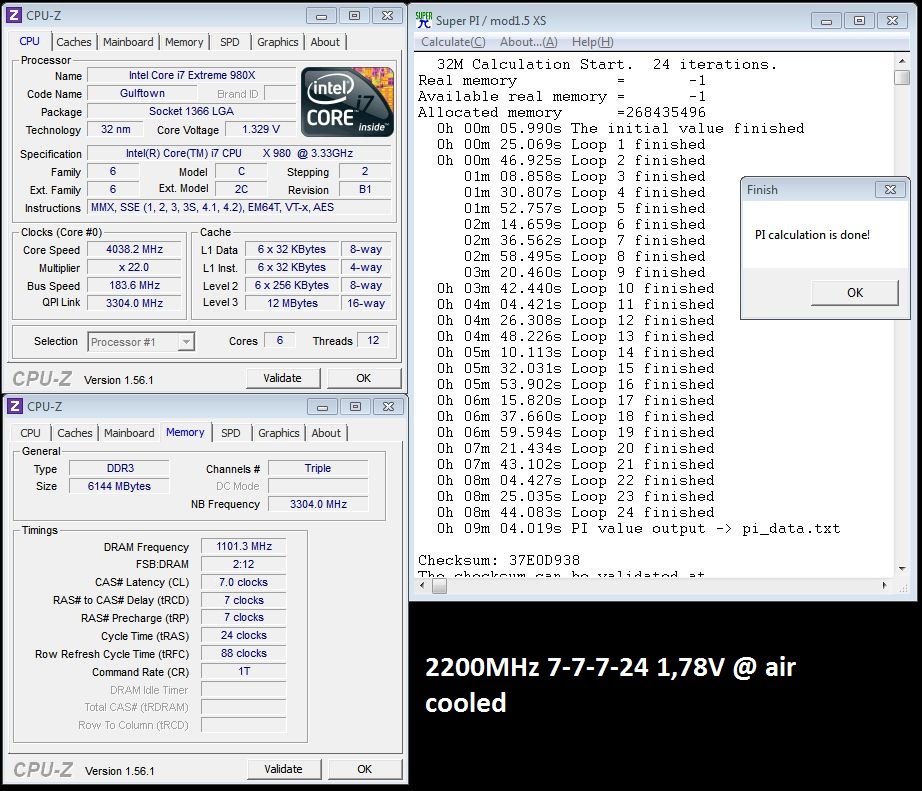The width and height of the screenshot is (922, 791).
Task: Open the About menu in Super PI
Action: point(529,42)
